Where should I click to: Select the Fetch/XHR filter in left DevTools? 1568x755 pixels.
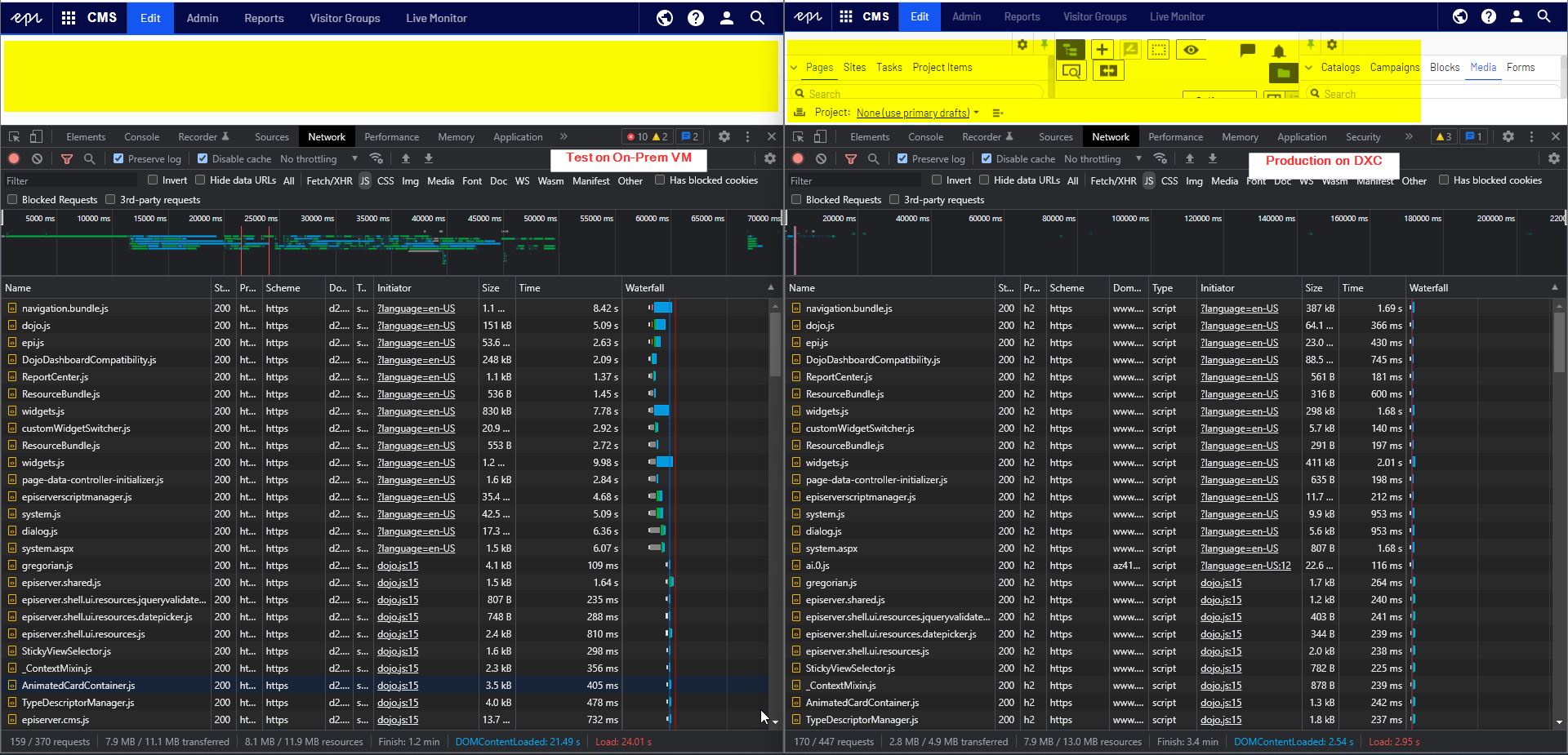[329, 181]
